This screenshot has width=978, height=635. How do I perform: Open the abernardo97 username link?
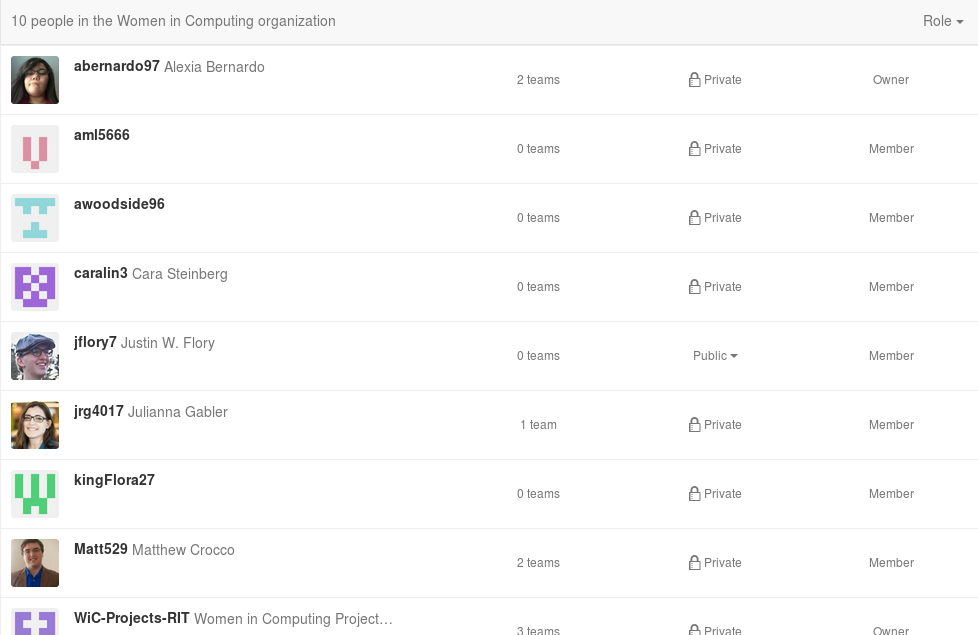tap(116, 67)
